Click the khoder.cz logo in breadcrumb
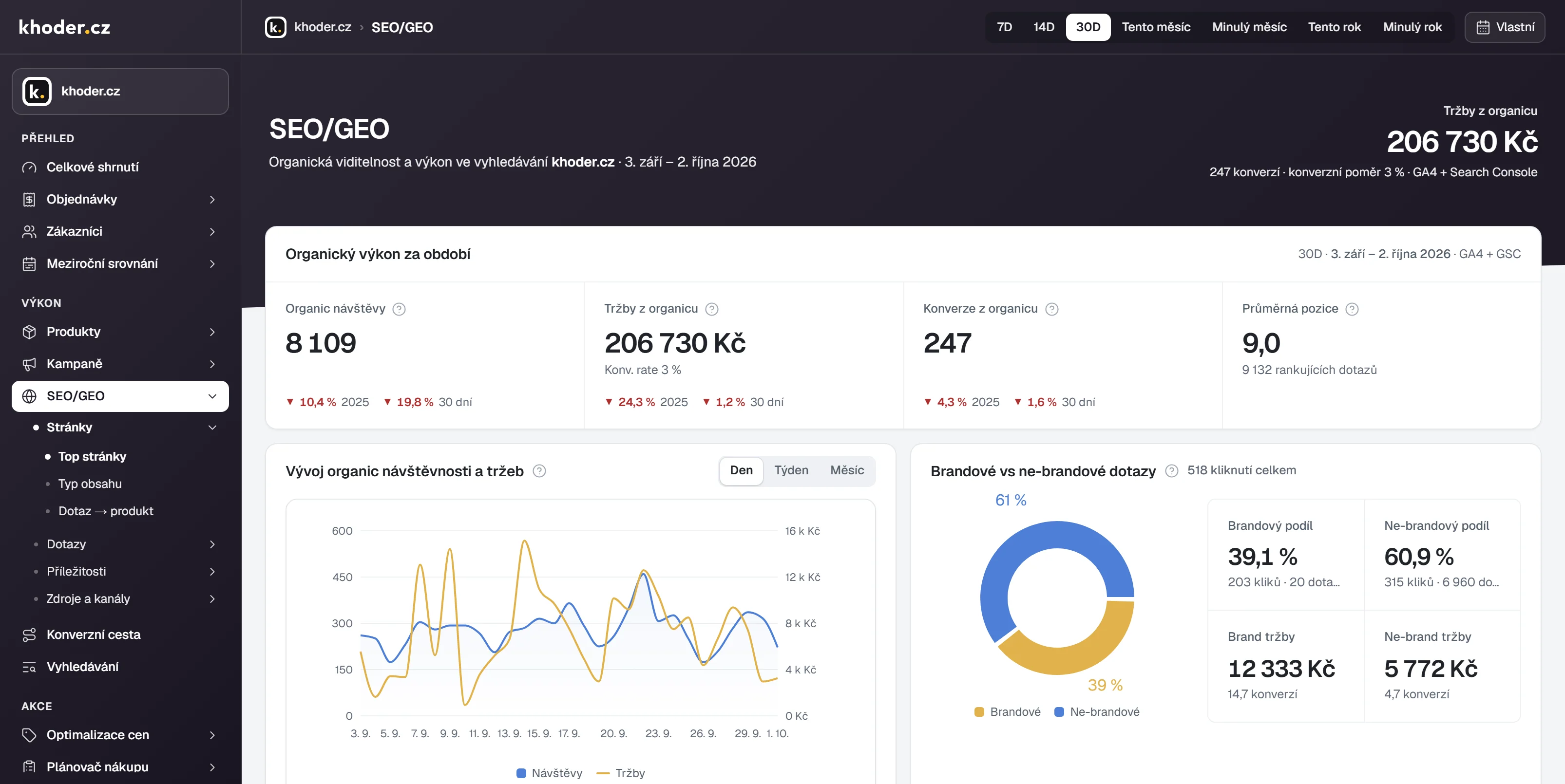 [x=276, y=27]
